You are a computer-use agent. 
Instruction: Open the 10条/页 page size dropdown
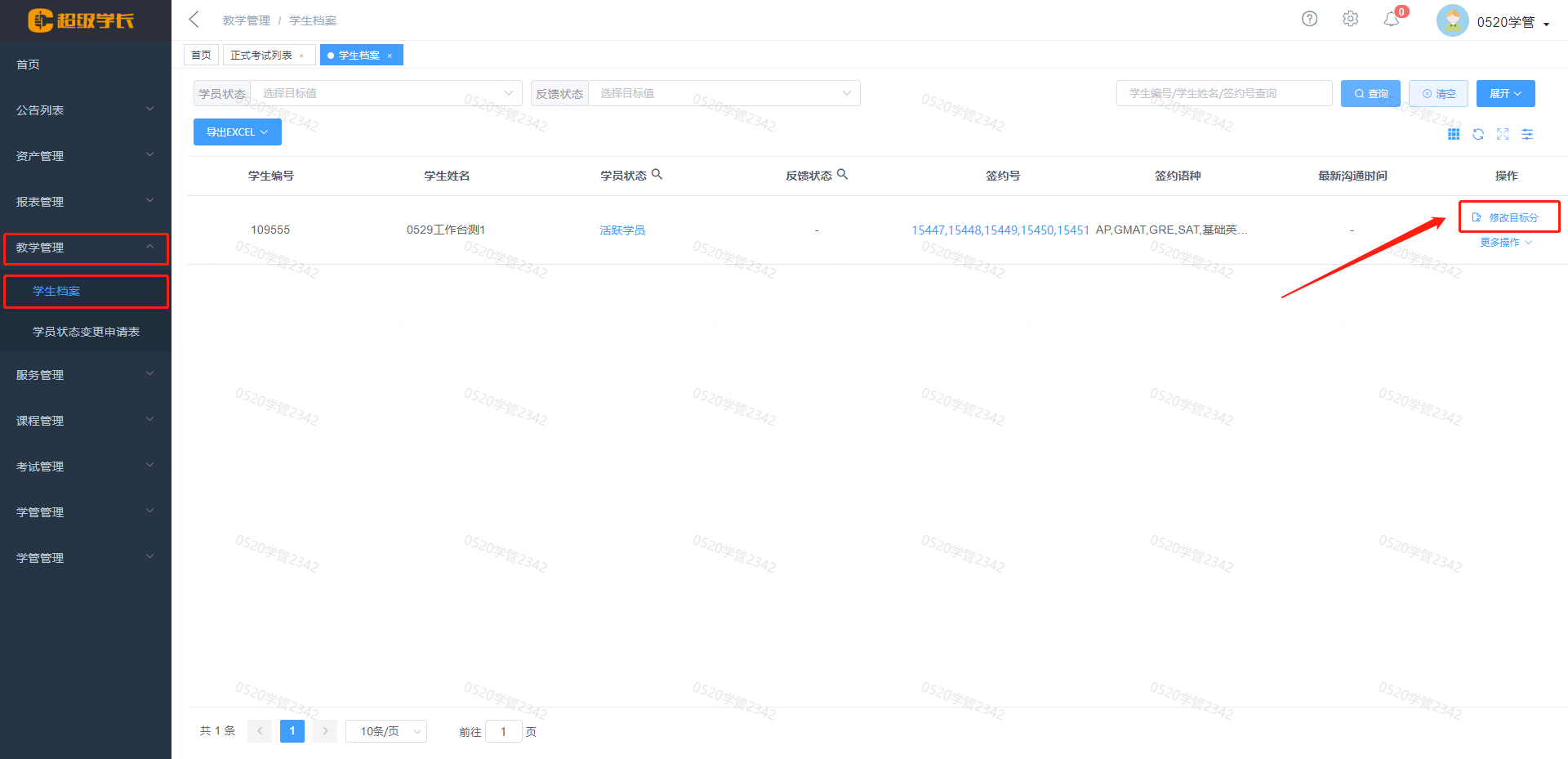(x=386, y=731)
